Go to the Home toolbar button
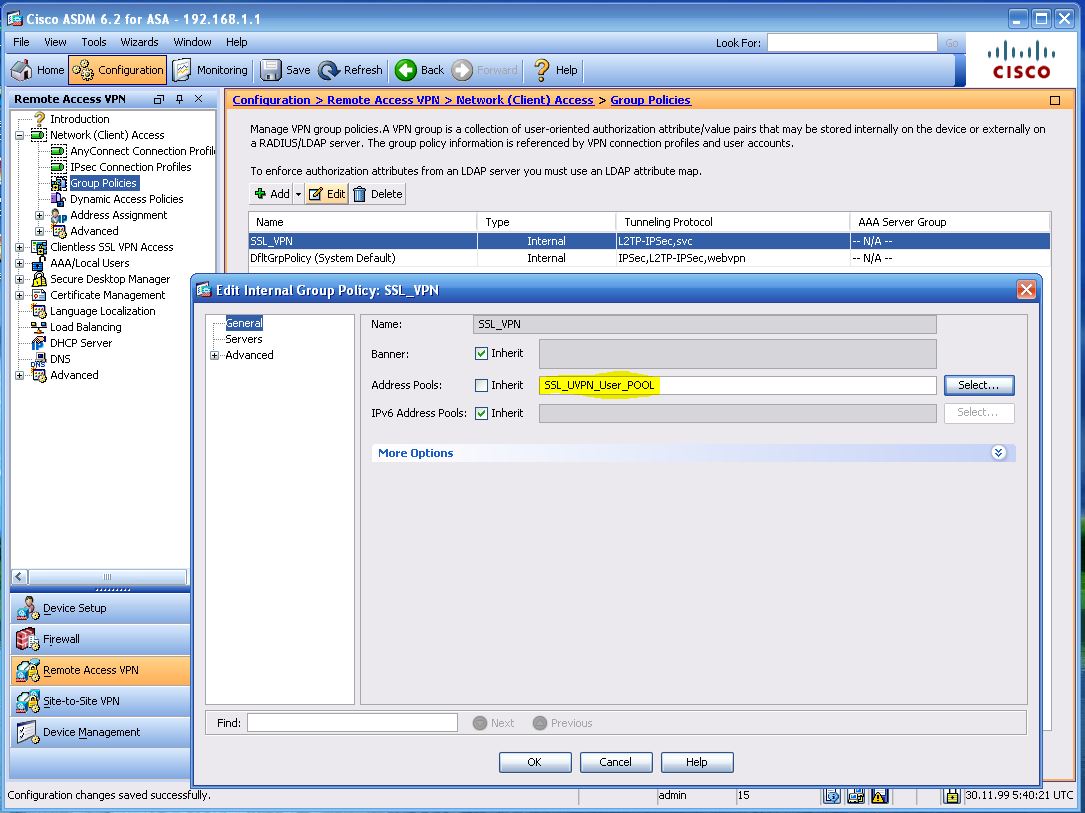Image resolution: width=1085 pixels, height=813 pixels. pos(37,70)
